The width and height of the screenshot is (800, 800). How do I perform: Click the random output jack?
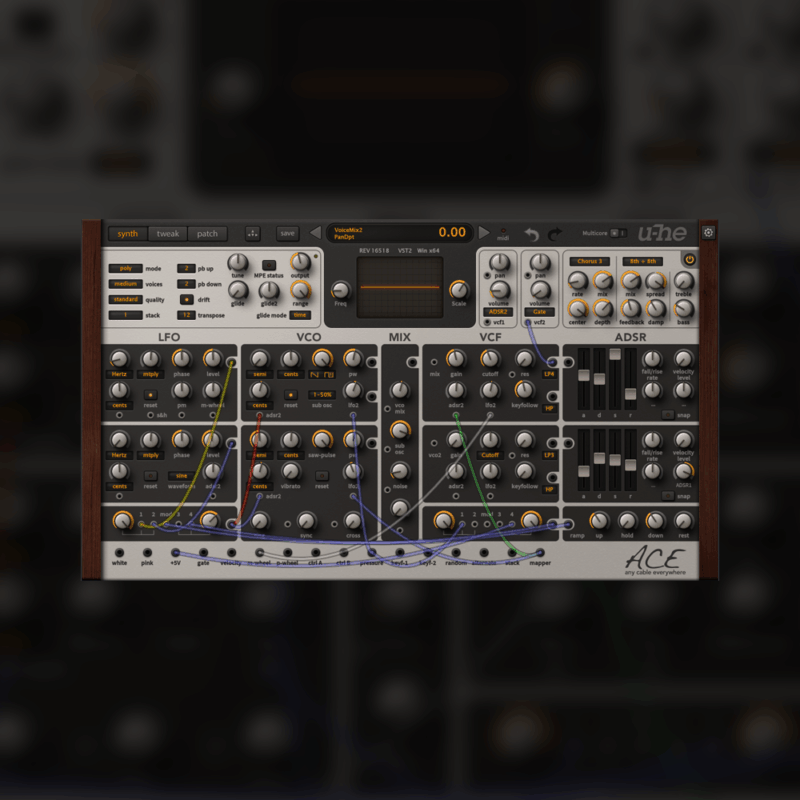click(x=456, y=553)
